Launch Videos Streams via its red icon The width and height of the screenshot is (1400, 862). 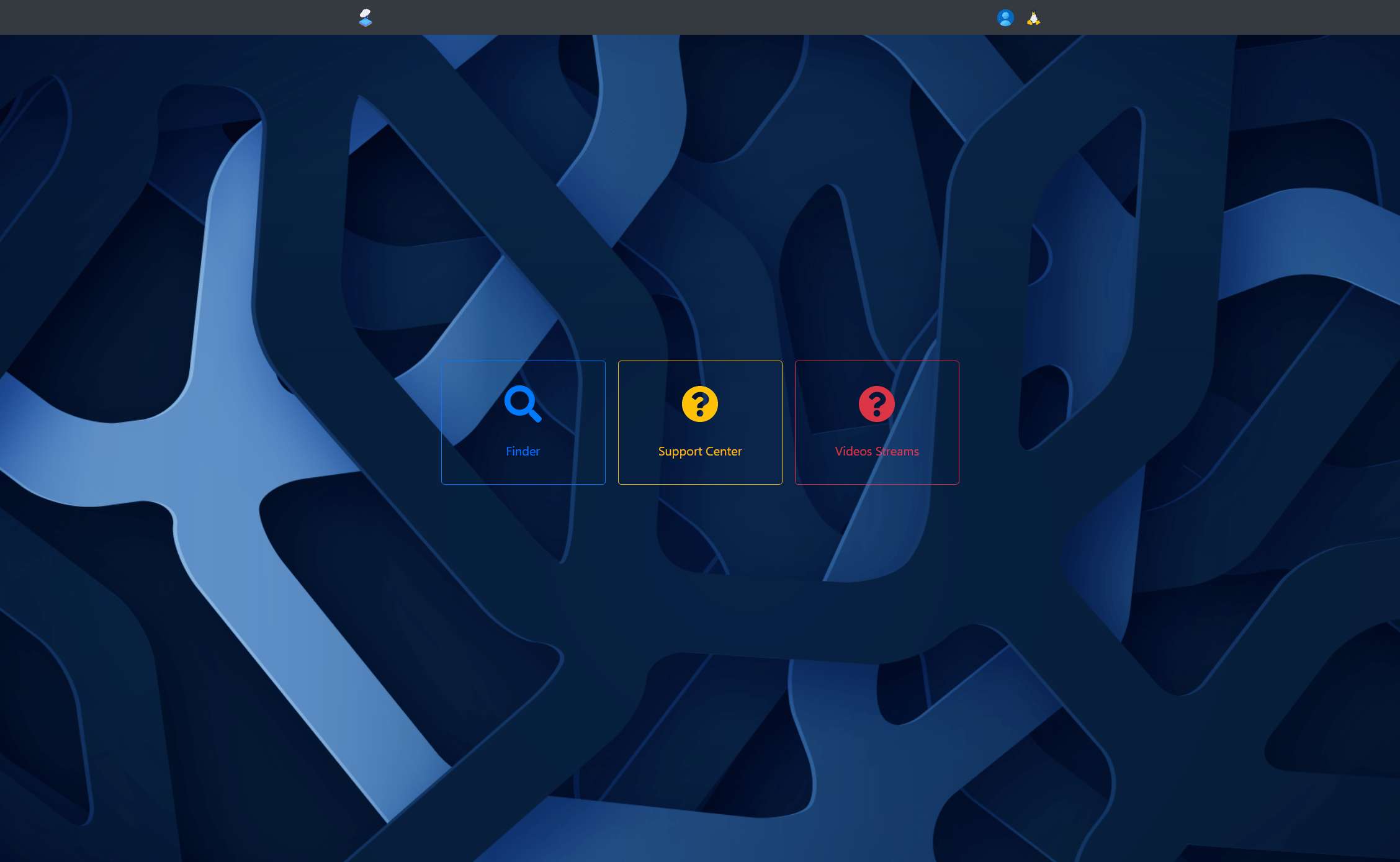click(876, 404)
